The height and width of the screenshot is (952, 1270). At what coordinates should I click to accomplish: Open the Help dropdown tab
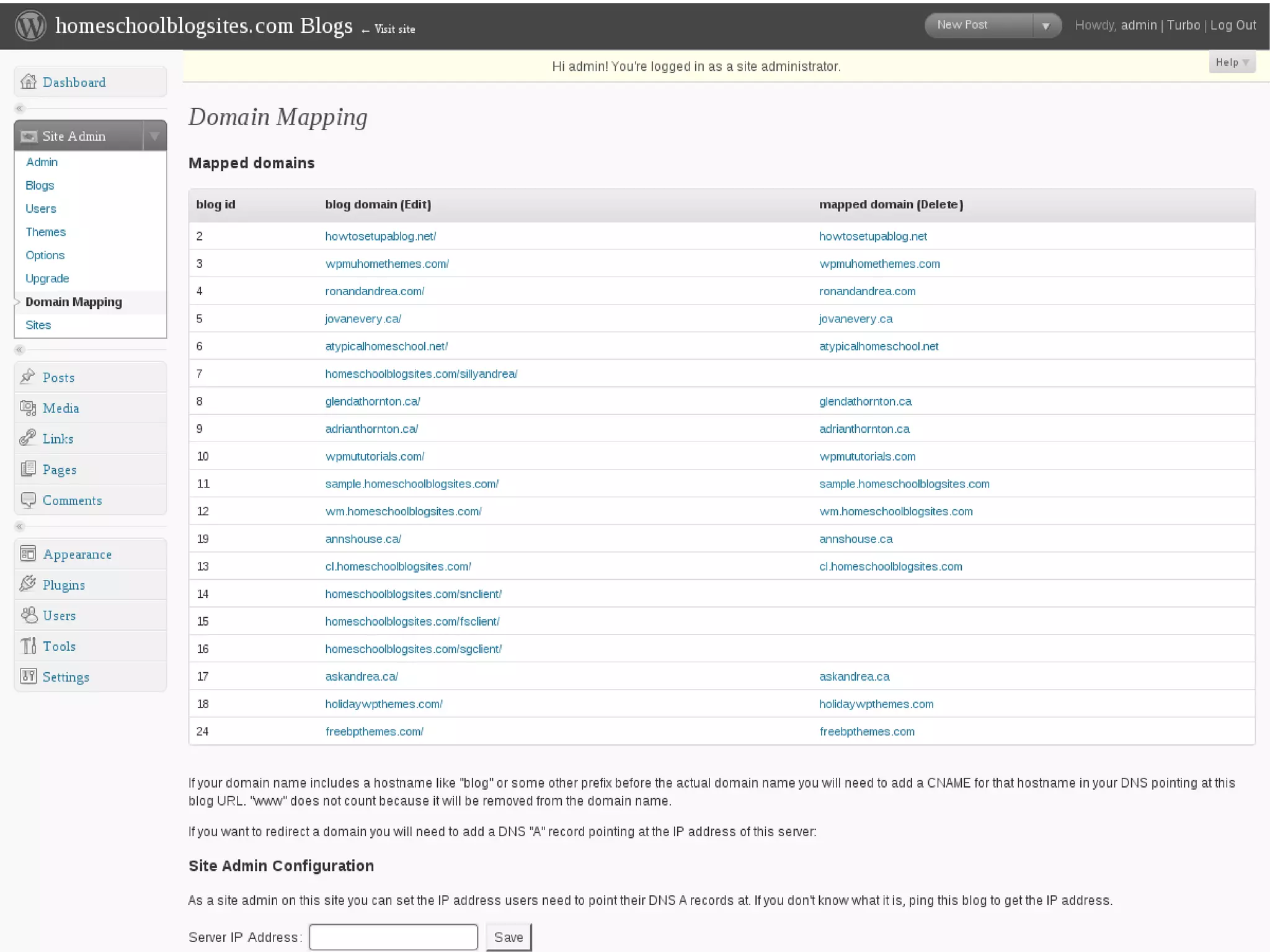[1232, 62]
